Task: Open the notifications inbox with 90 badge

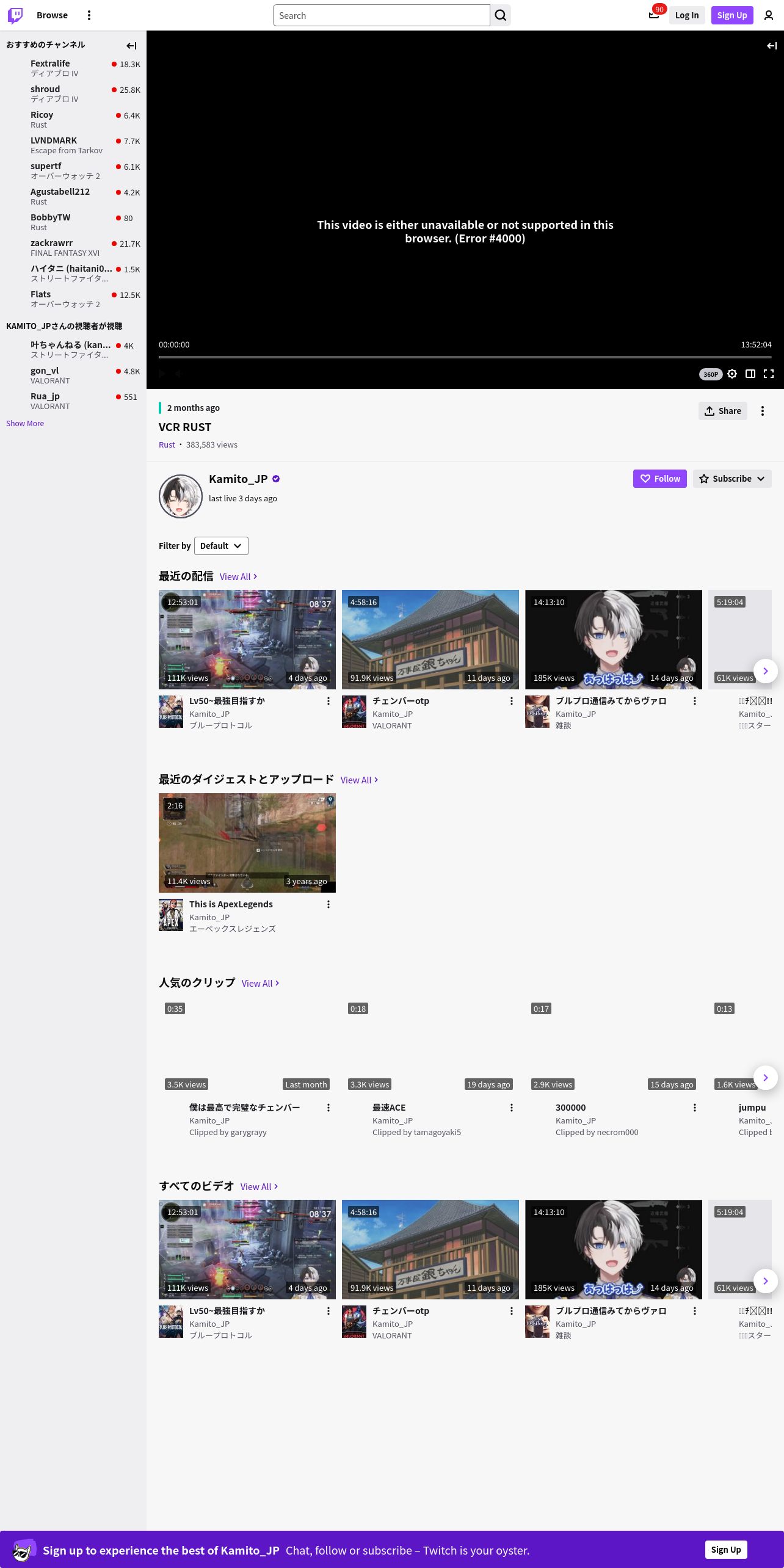Action: (654, 15)
